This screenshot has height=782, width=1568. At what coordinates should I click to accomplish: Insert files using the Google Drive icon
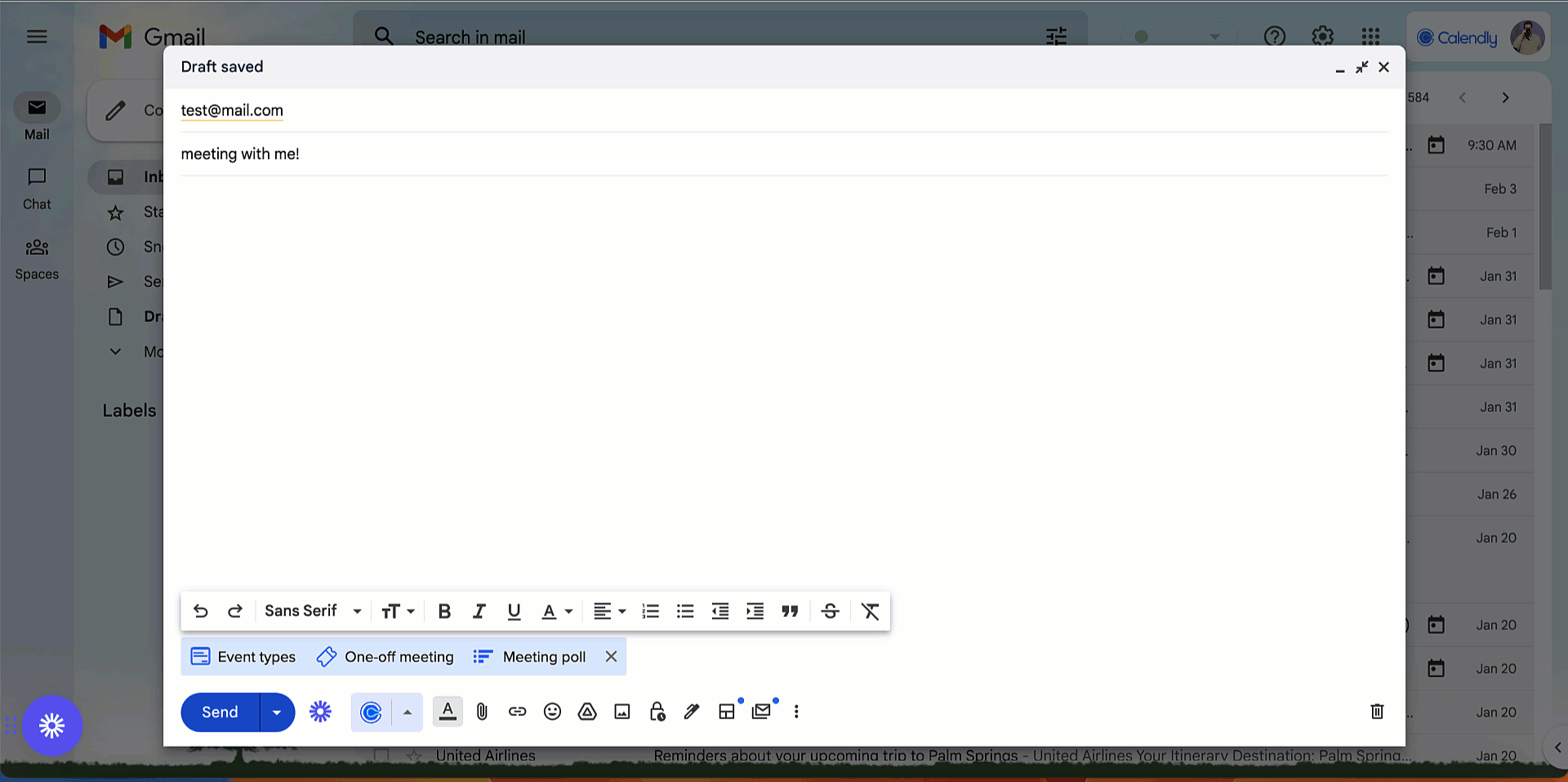587,712
